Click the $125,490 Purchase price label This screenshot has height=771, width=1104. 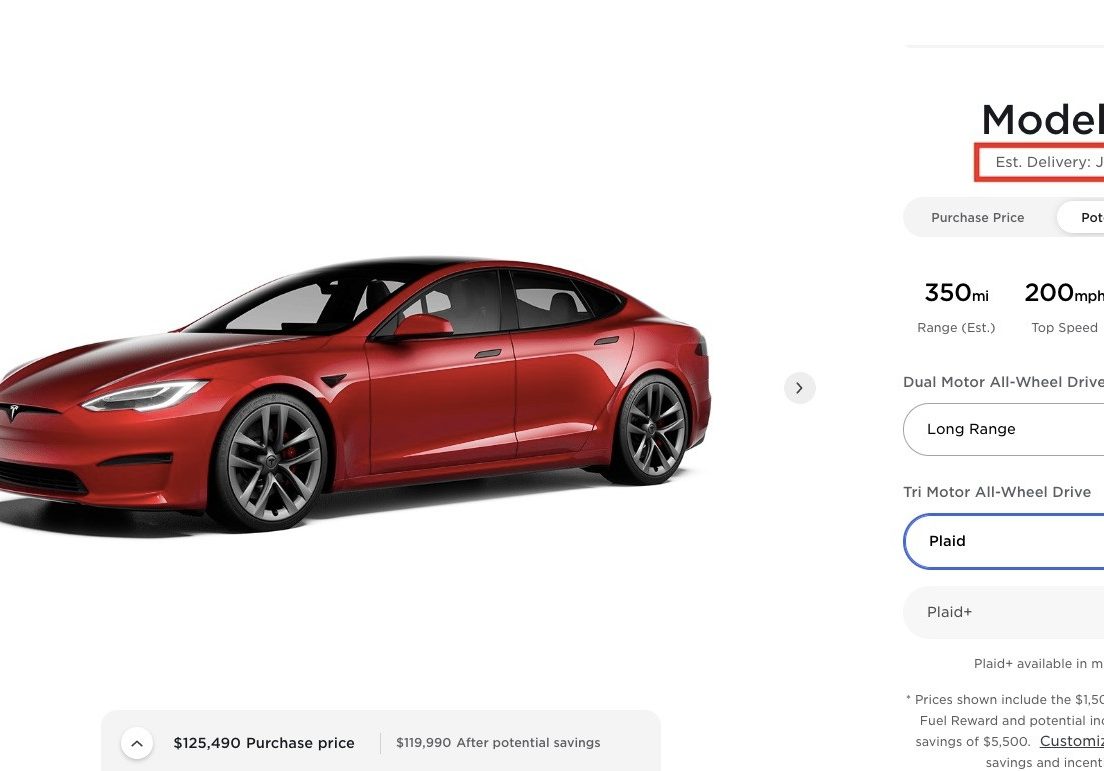pos(264,743)
